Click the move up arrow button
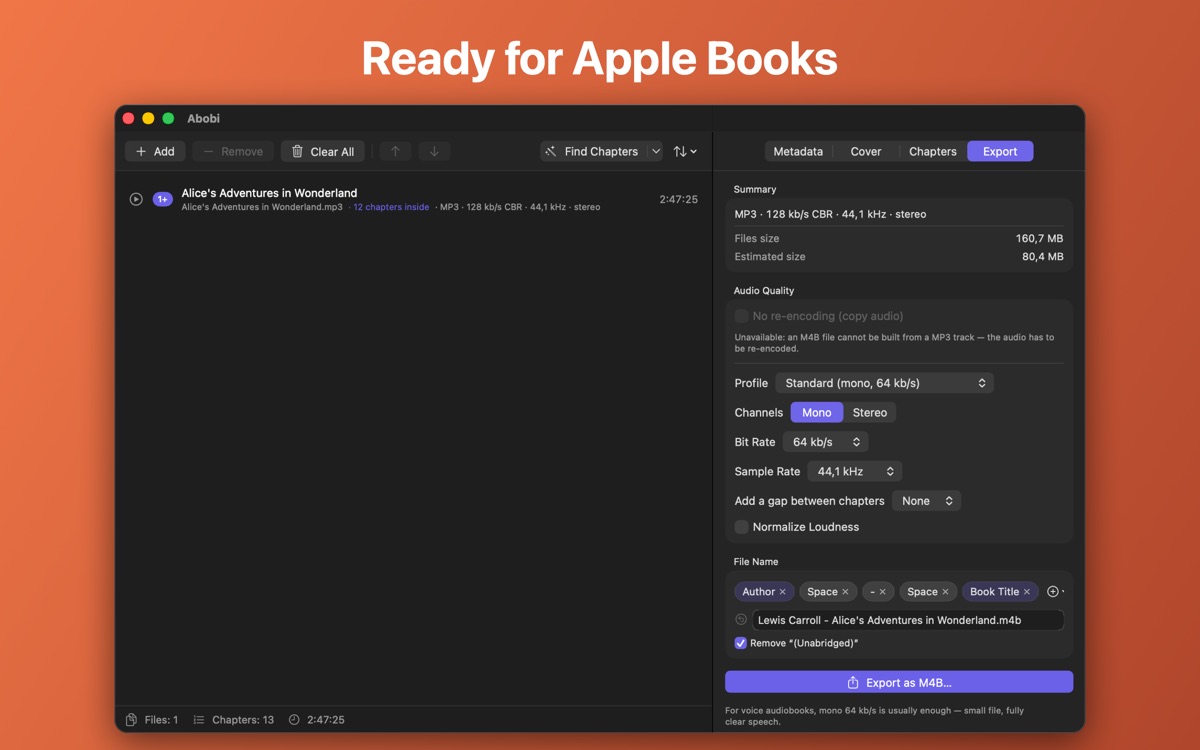The height and width of the screenshot is (750, 1200). pyautogui.click(x=395, y=151)
